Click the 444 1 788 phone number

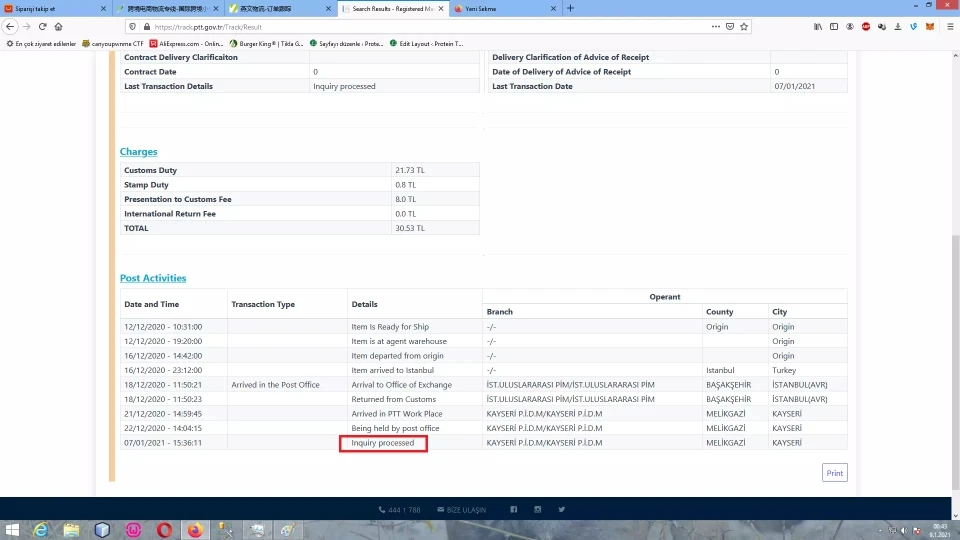(399, 509)
